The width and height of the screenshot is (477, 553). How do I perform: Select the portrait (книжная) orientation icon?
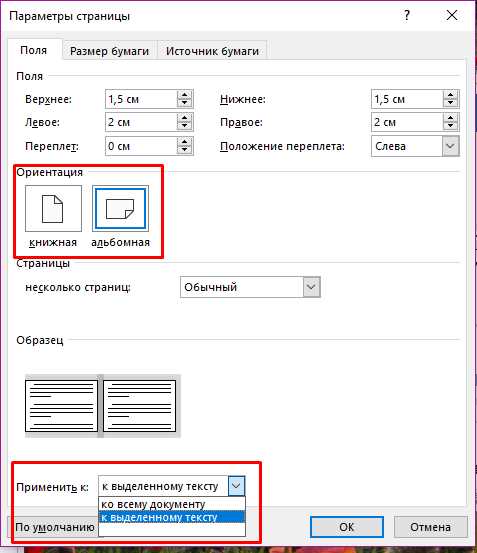[53, 209]
